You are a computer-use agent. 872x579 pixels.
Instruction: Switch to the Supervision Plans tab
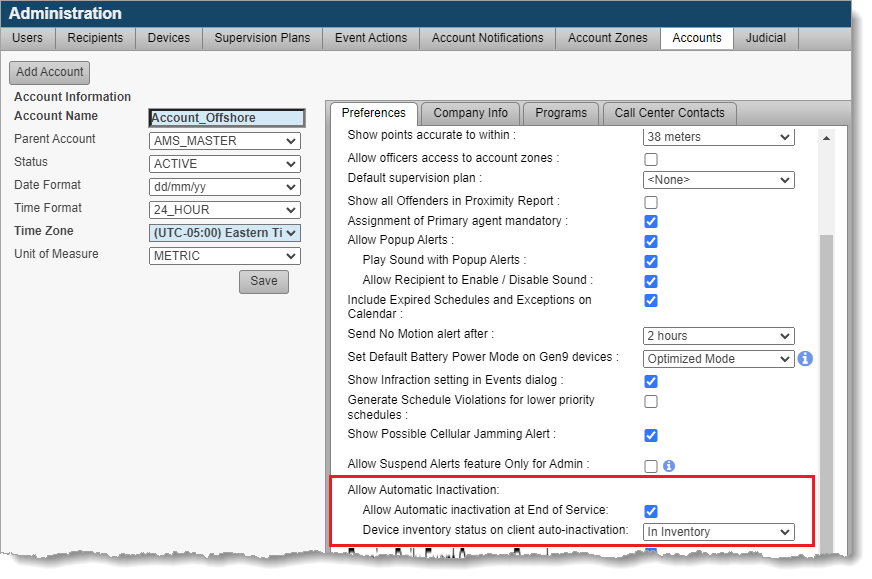pos(262,38)
